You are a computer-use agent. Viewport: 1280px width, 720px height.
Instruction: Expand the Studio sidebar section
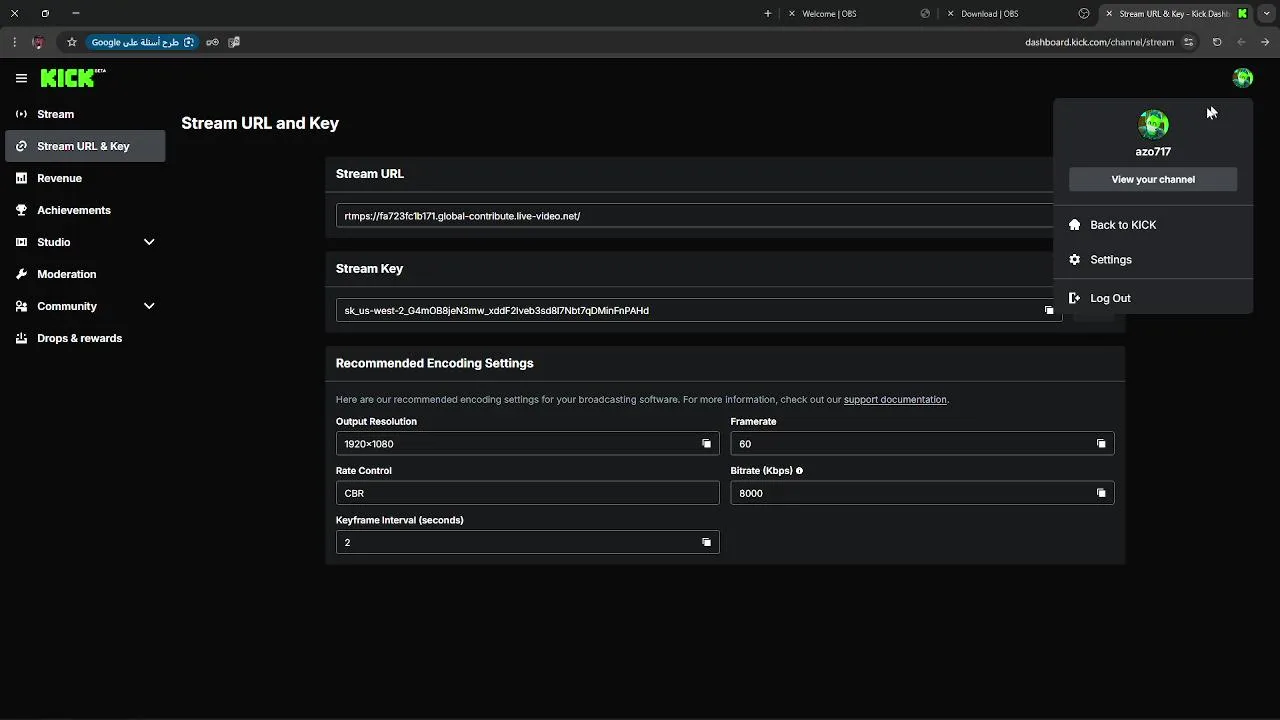(x=149, y=242)
